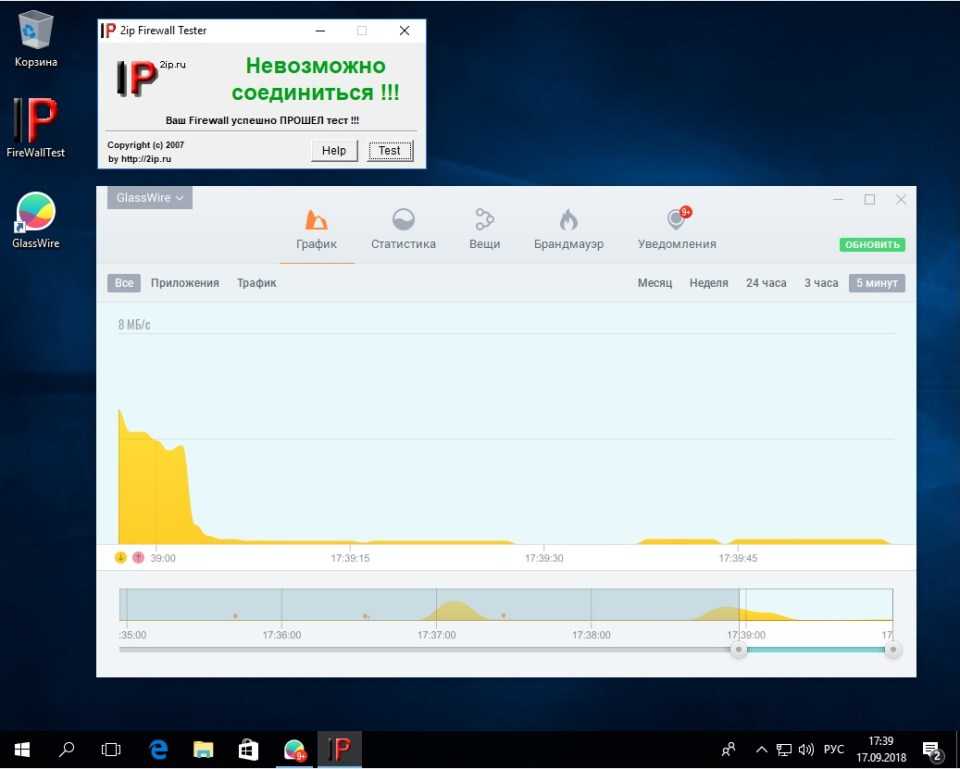This screenshot has height=769, width=960.
Task: Click the Help button in Firewall Tester
Action: click(x=334, y=151)
